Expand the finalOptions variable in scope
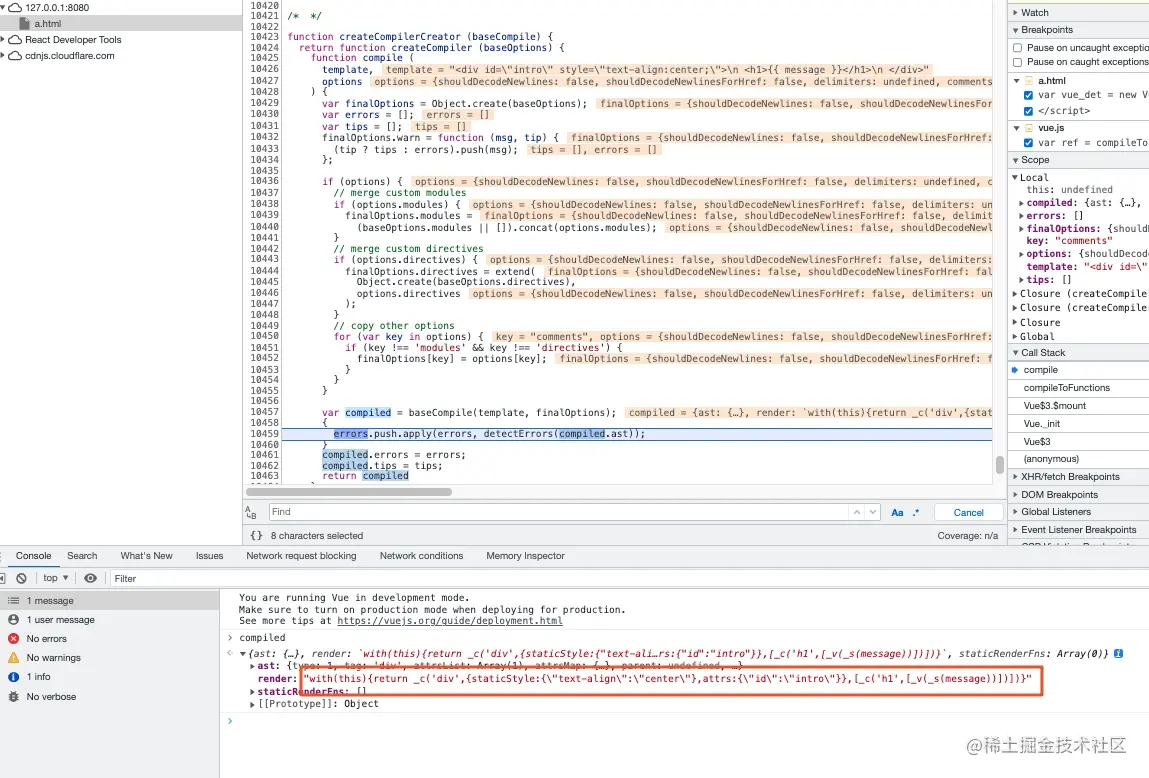This screenshot has height=778, width=1149. click(1021, 229)
